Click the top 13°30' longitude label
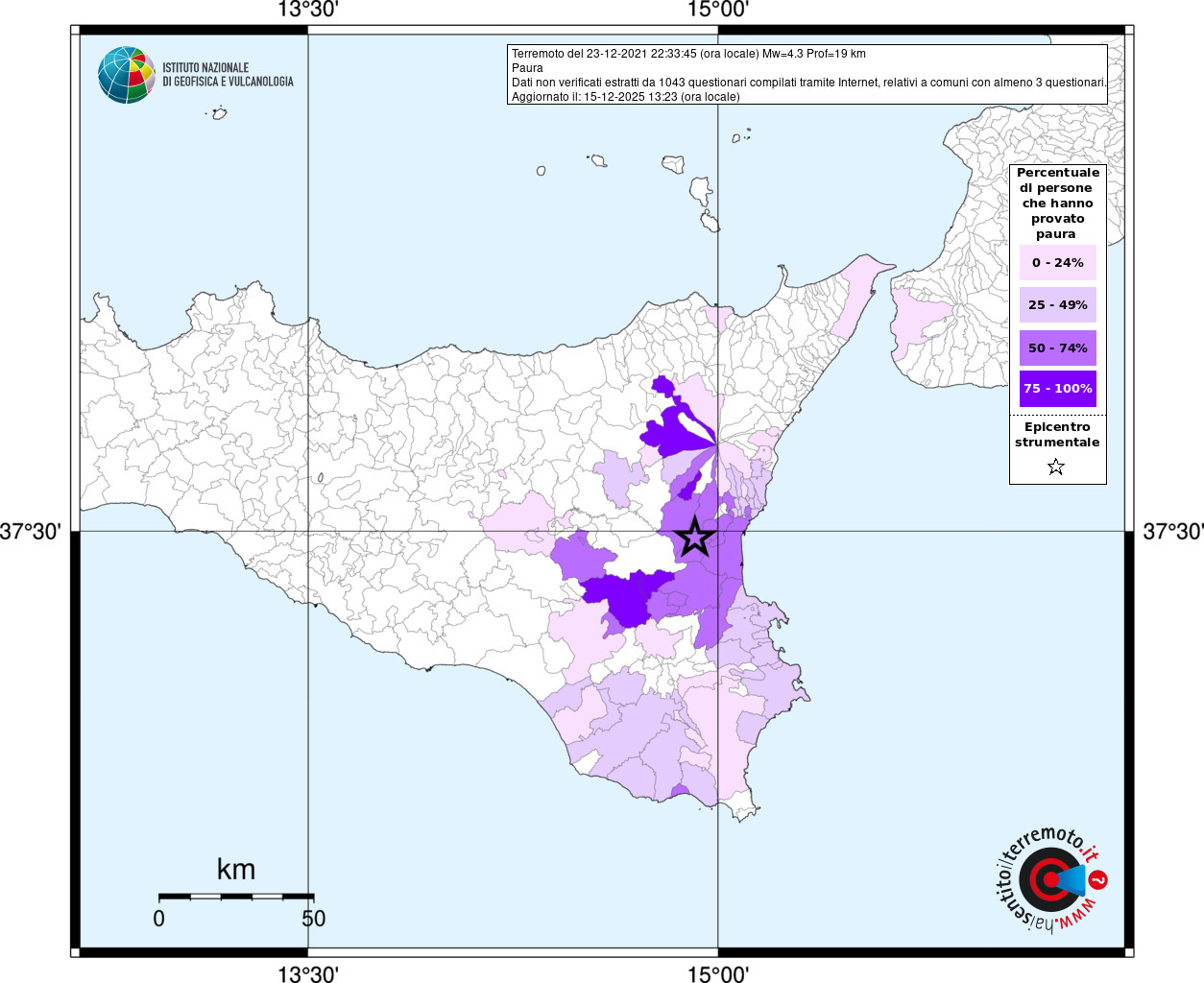The height and width of the screenshot is (983, 1204). tap(308, 11)
